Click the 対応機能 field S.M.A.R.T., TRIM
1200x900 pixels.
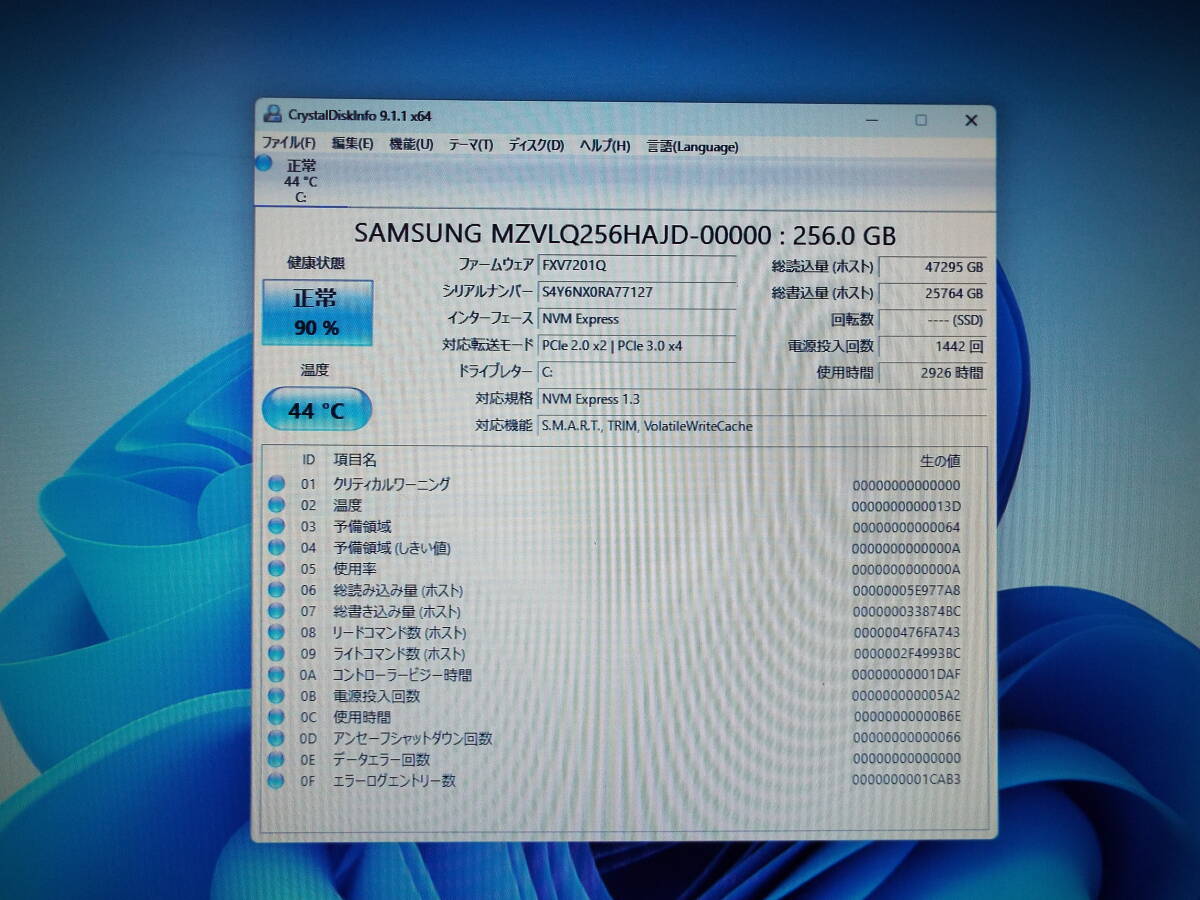762,426
